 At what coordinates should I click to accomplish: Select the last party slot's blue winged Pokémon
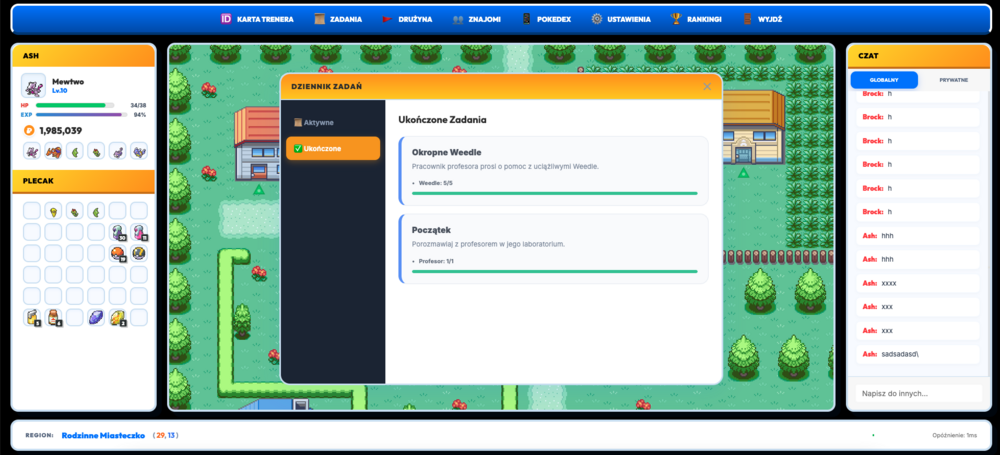pyautogui.click(x=139, y=151)
